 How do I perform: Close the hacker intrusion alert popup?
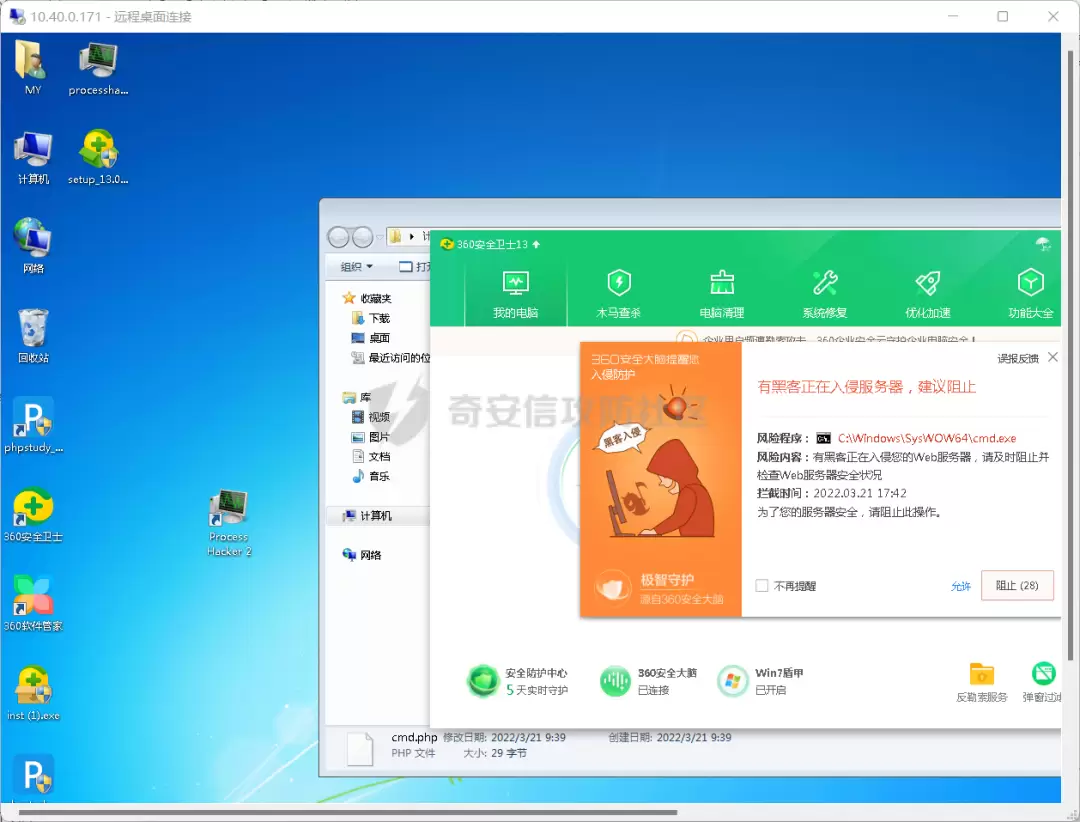pos(1052,357)
